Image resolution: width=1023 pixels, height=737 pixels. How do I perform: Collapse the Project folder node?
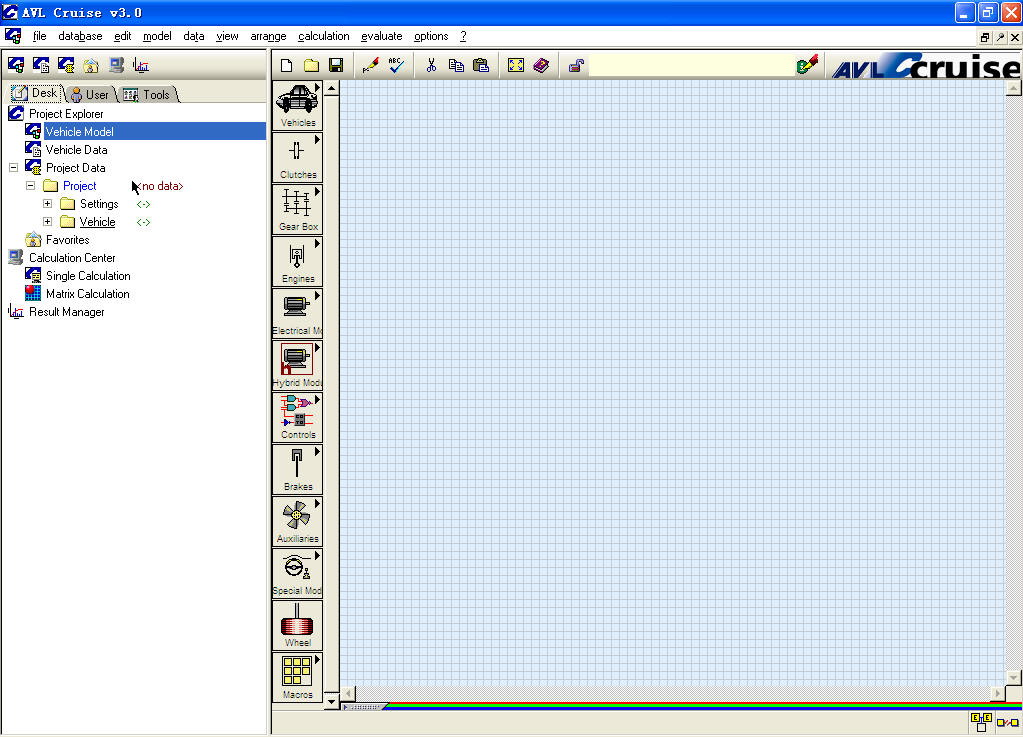[x=30, y=186]
